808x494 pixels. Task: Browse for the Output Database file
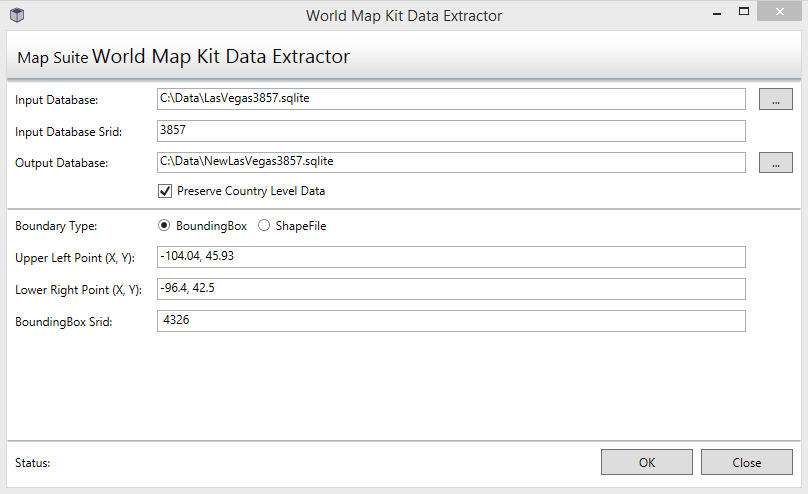[x=776, y=163]
